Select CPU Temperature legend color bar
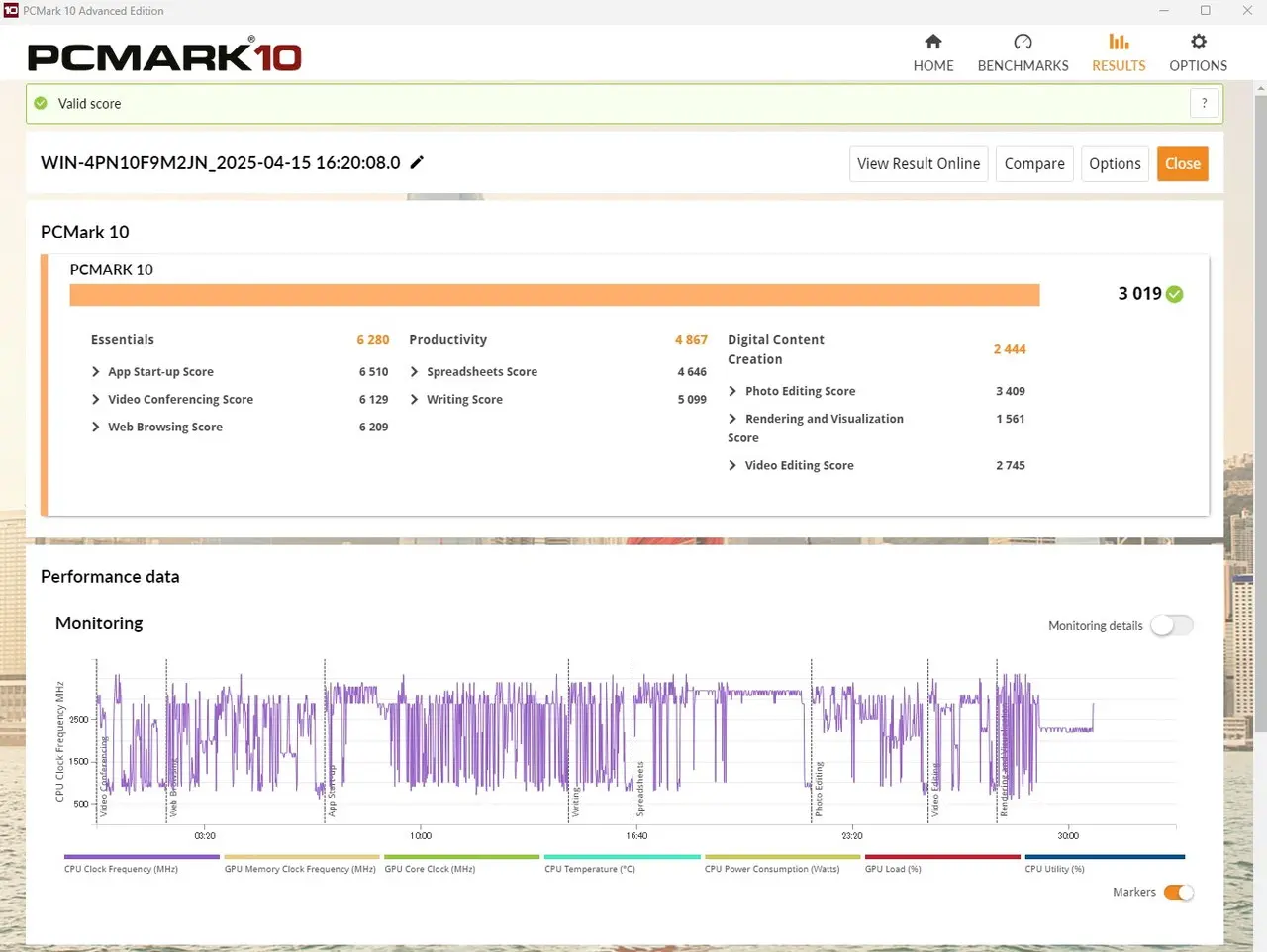 [x=622, y=857]
